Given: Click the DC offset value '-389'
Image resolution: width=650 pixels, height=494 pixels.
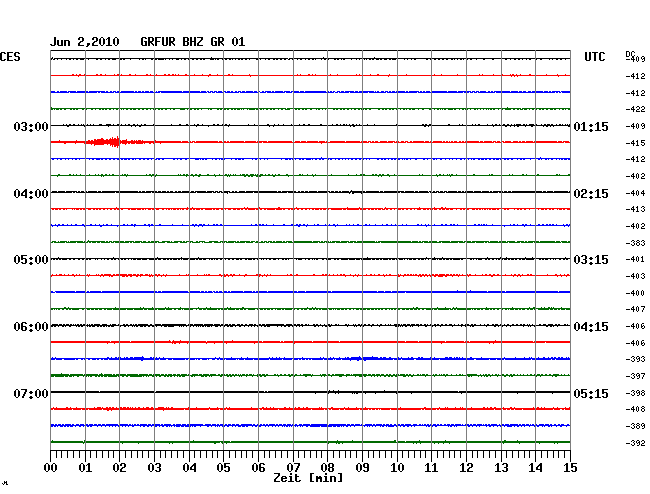Looking at the screenshot, I should click(x=635, y=426).
